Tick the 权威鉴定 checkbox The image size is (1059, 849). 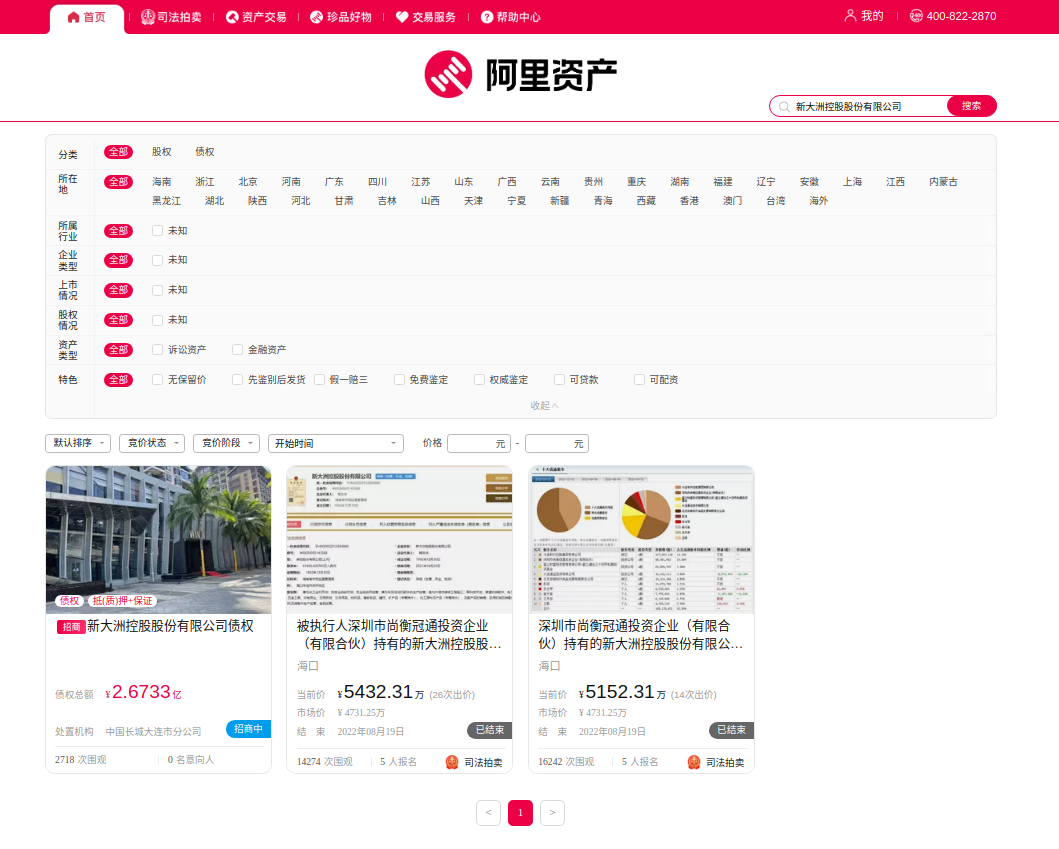coord(479,380)
